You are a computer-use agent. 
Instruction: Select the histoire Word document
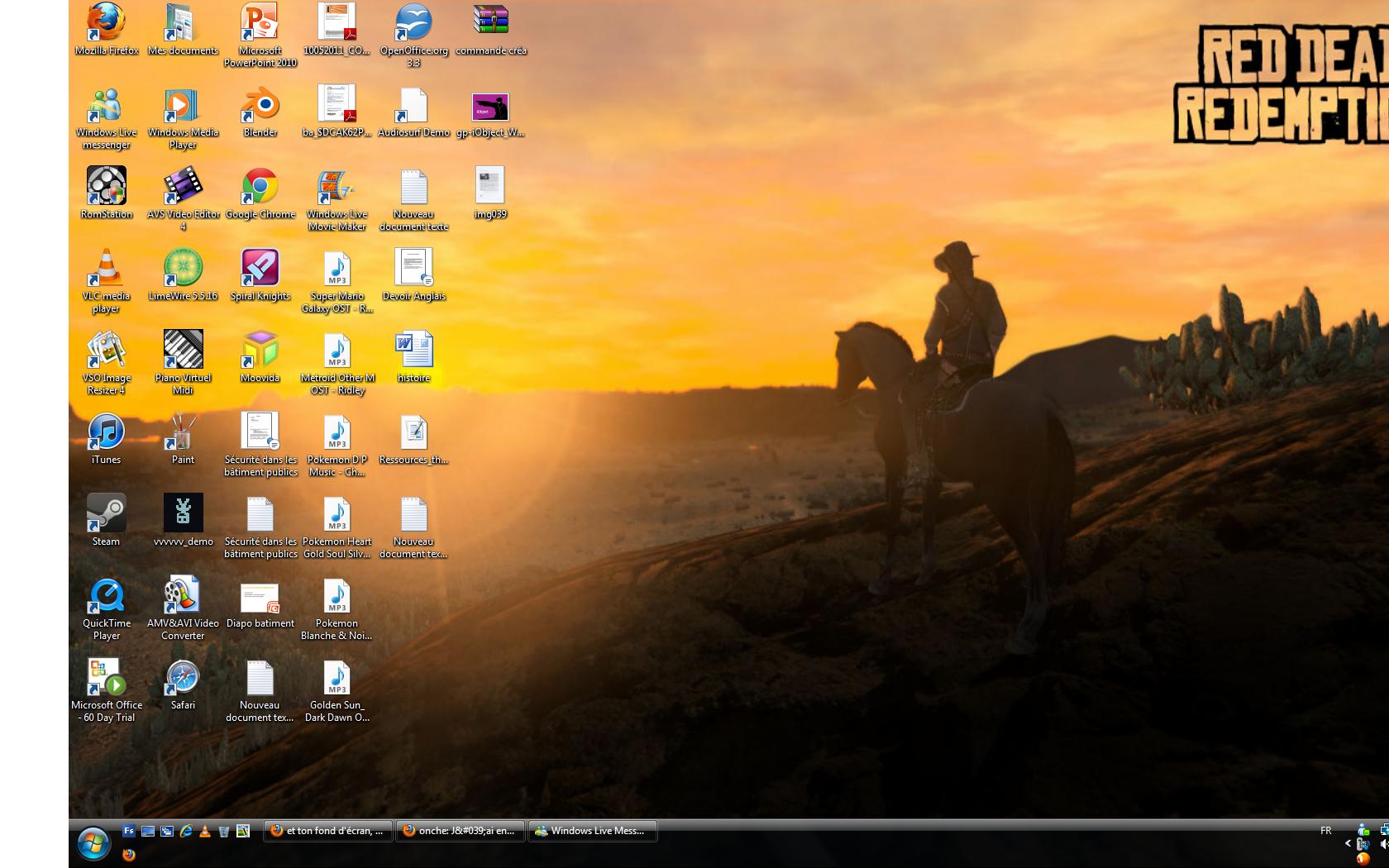[x=413, y=357]
